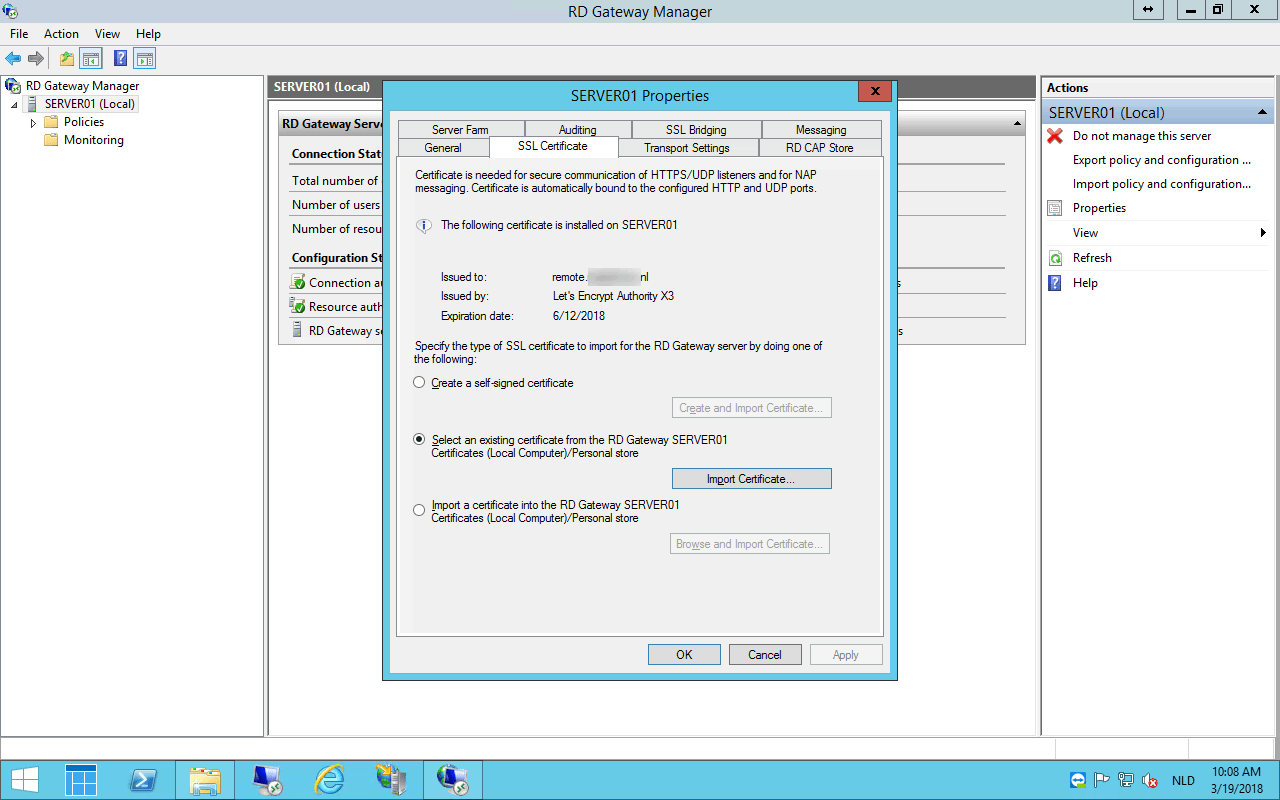Click the TeamViewer tray icon
1280x800 pixels.
pos(1077,780)
